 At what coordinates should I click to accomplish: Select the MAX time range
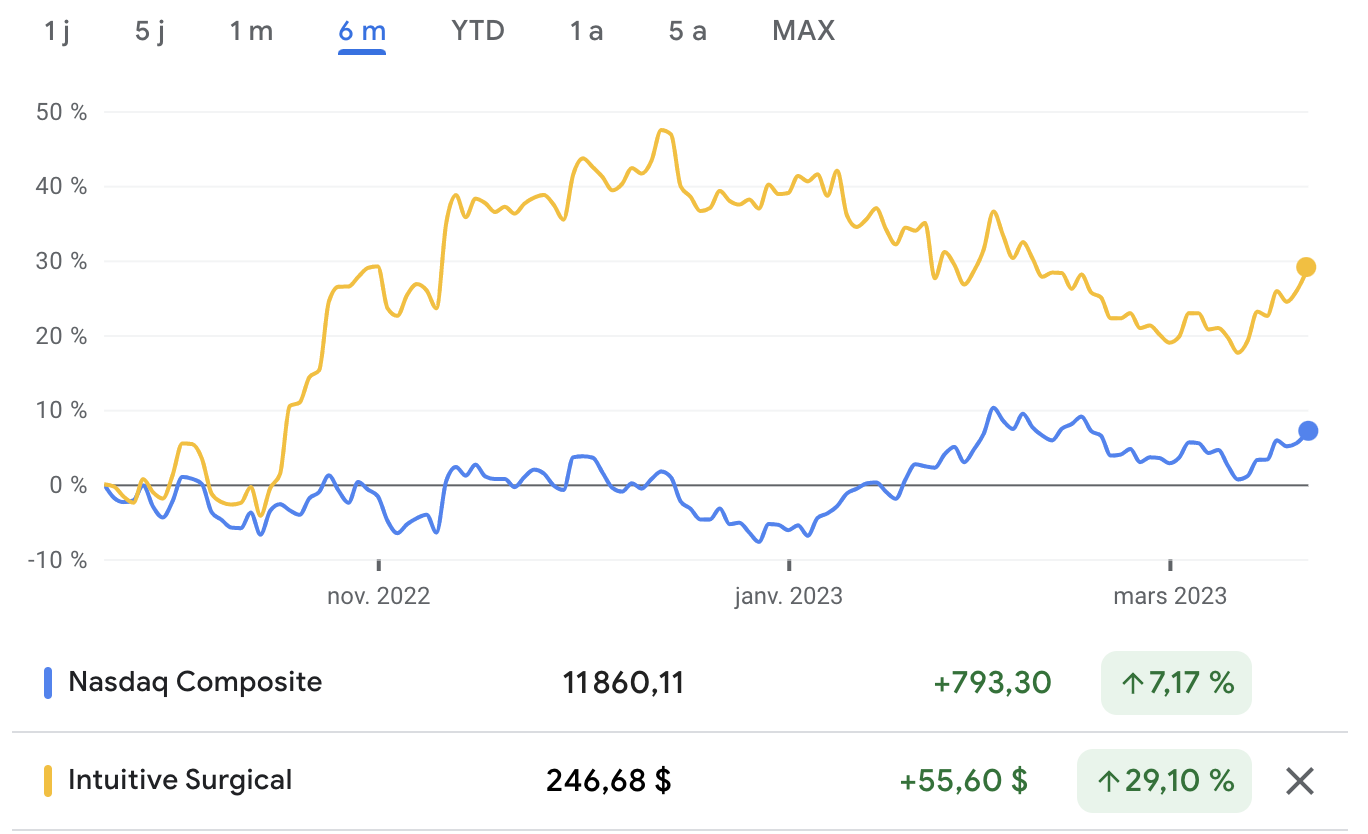coord(804,31)
